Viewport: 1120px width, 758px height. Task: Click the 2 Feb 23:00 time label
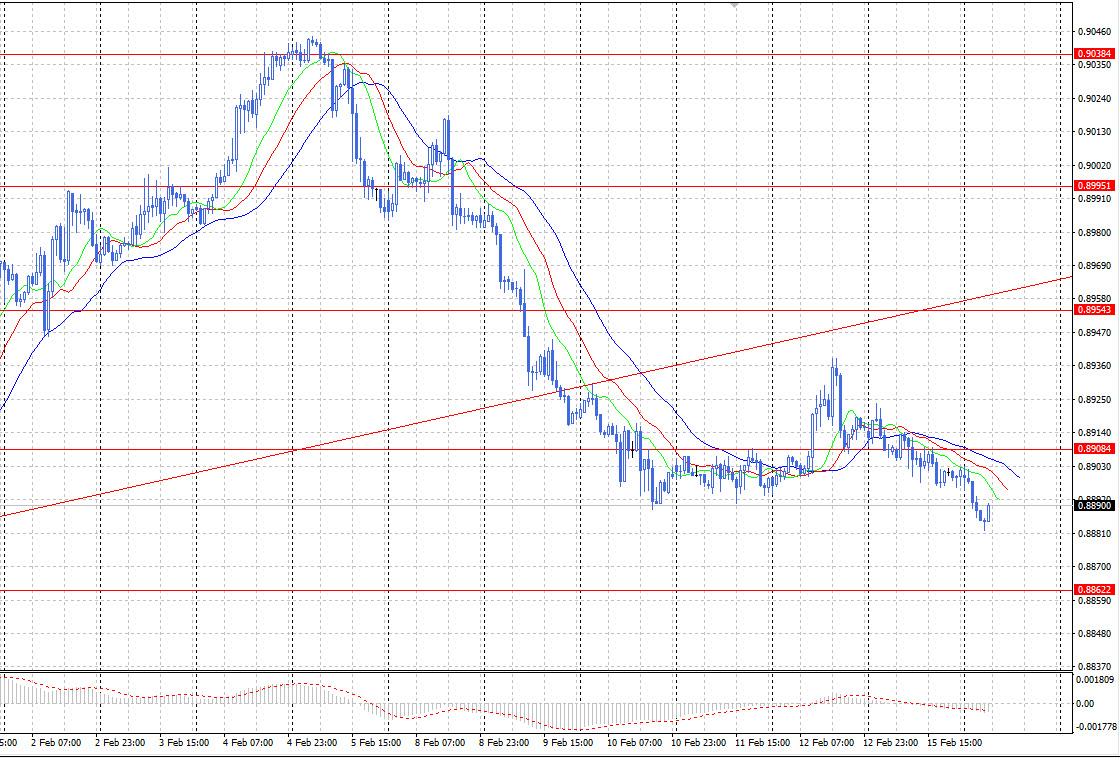click(120, 742)
